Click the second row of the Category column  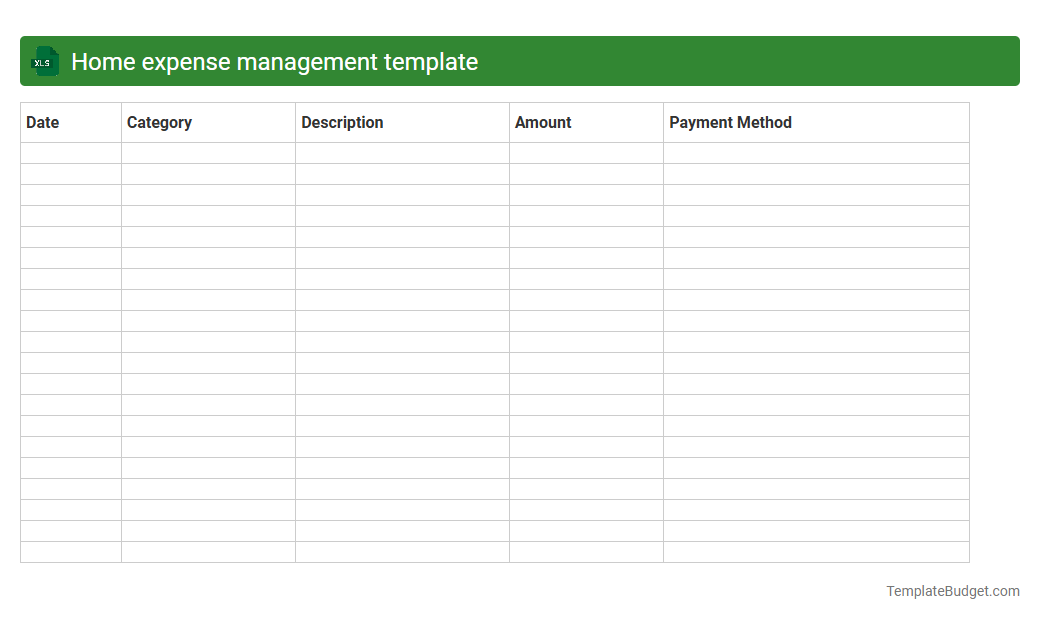[x=207, y=172]
